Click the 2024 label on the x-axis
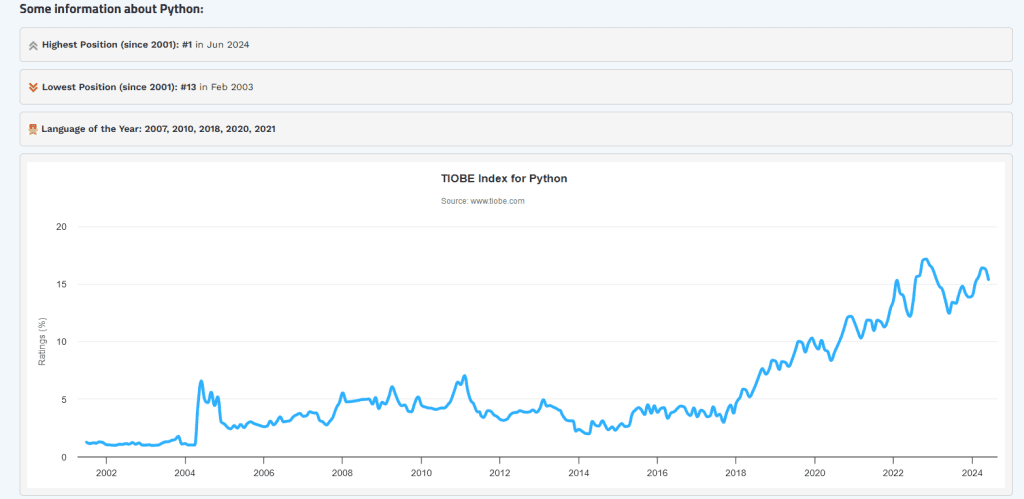Viewport: 1024px width, 499px height. (972, 474)
